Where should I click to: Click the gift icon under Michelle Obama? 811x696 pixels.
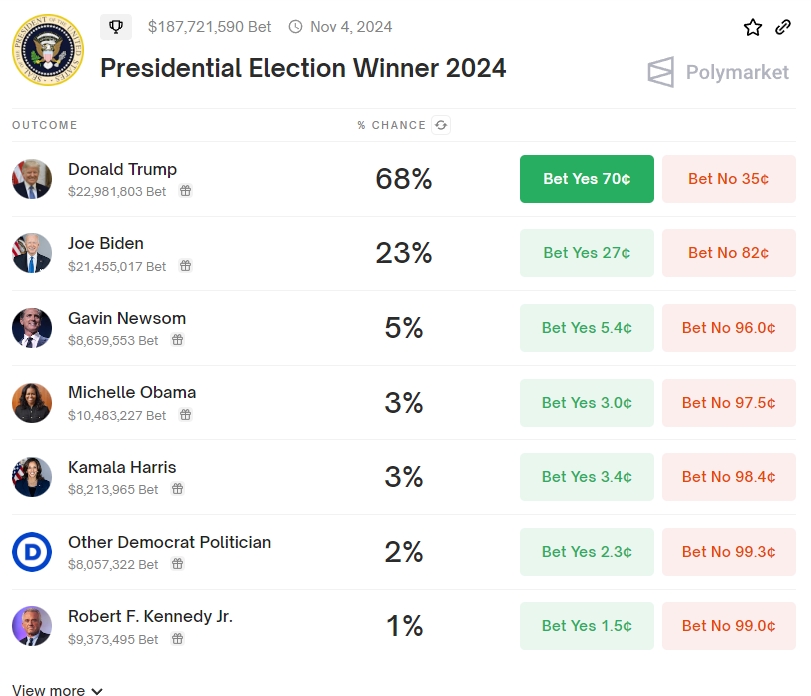(185, 415)
